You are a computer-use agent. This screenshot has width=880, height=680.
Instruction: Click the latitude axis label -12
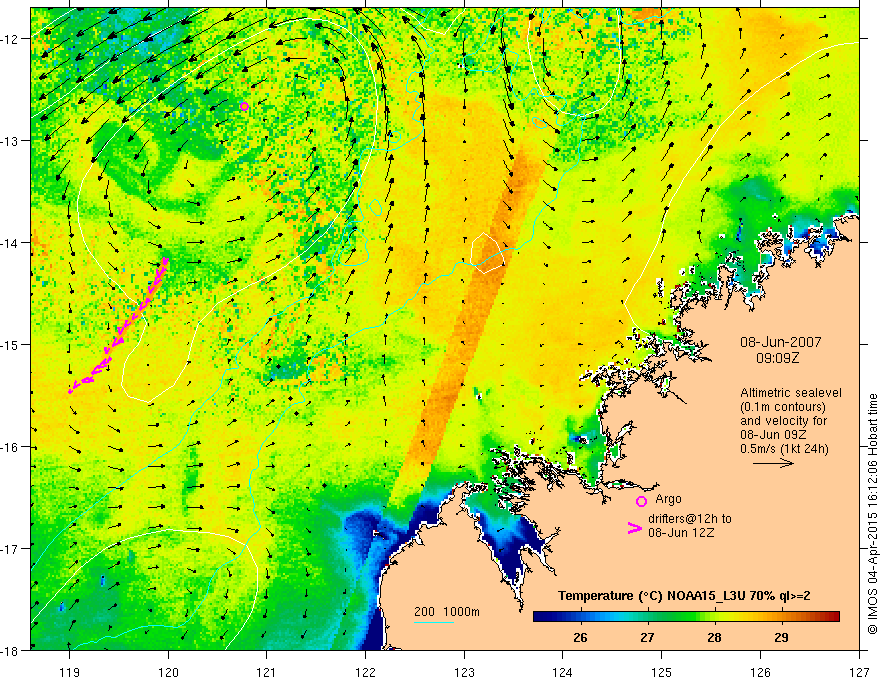(x=11, y=39)
